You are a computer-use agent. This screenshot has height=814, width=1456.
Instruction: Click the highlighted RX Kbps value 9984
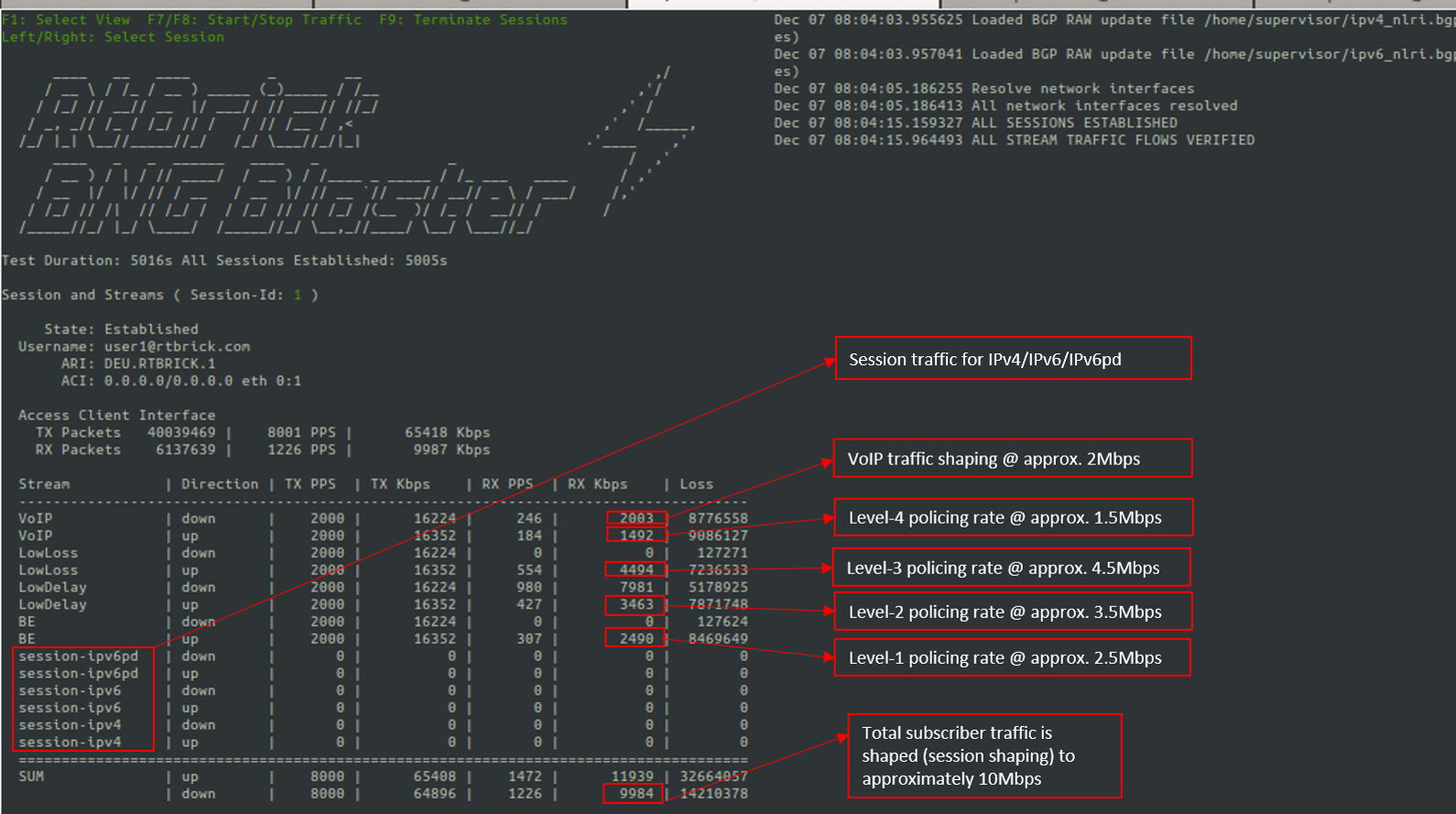pos(636,794)
